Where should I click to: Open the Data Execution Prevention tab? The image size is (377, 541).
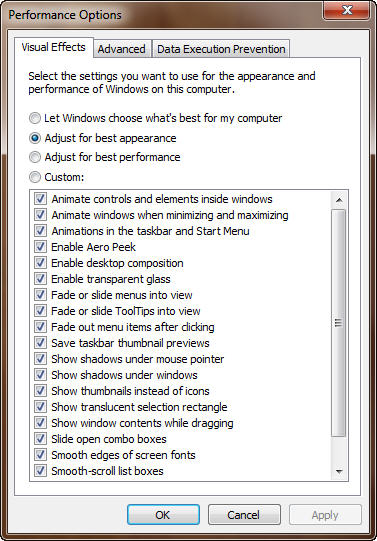[x=221, y=49]
